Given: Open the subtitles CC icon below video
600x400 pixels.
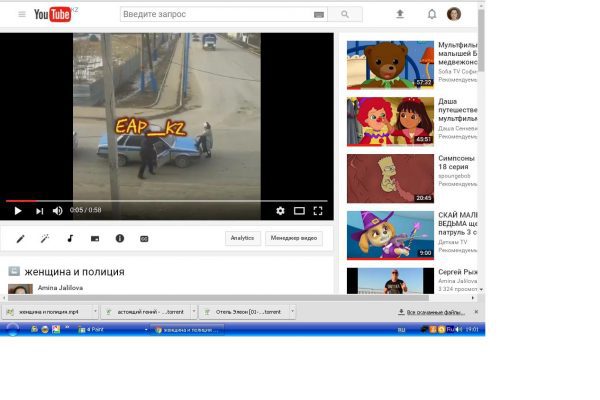Looking at the screenshot, I should pyautogui.click(x=144, y=239).
